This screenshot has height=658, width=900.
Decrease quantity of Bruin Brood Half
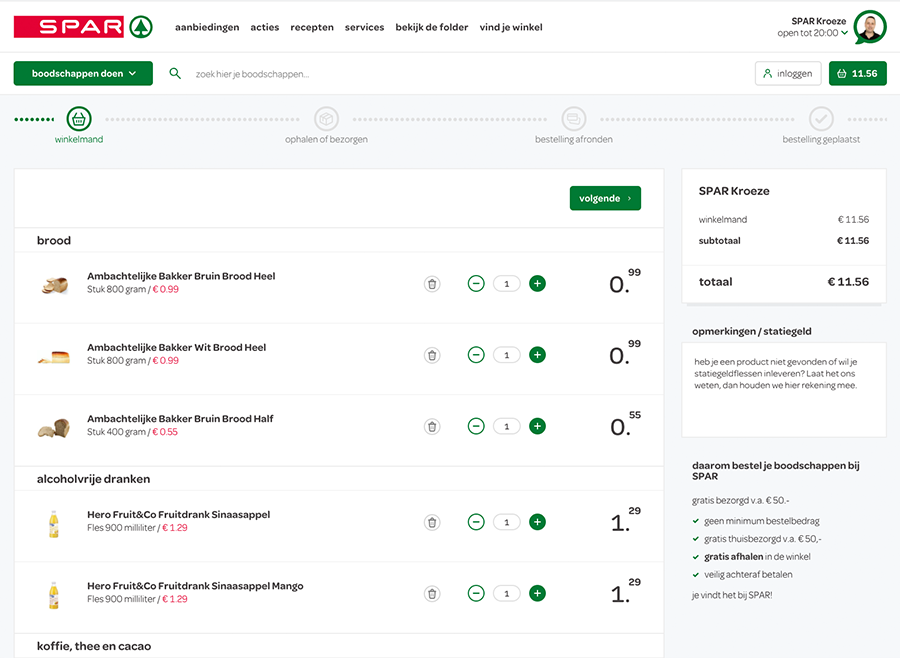pyautogui.click(x=476, y=426)
